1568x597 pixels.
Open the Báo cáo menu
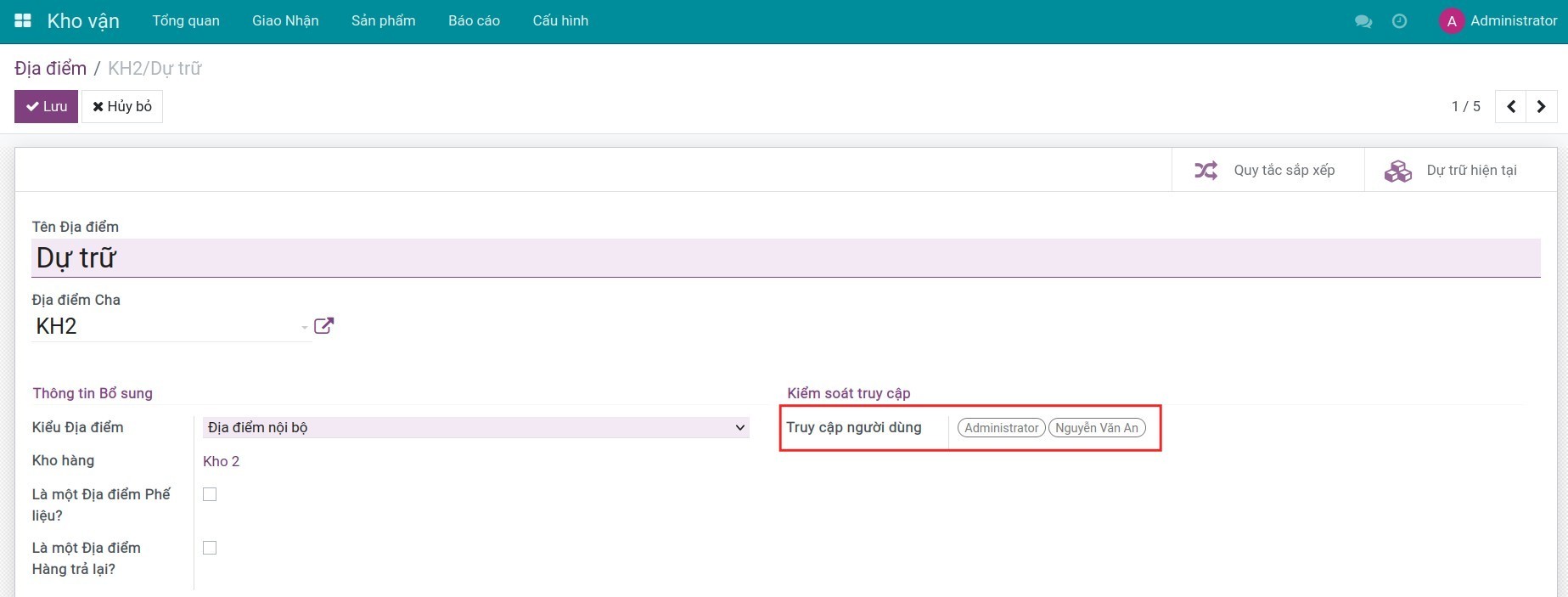click(474, 21)
